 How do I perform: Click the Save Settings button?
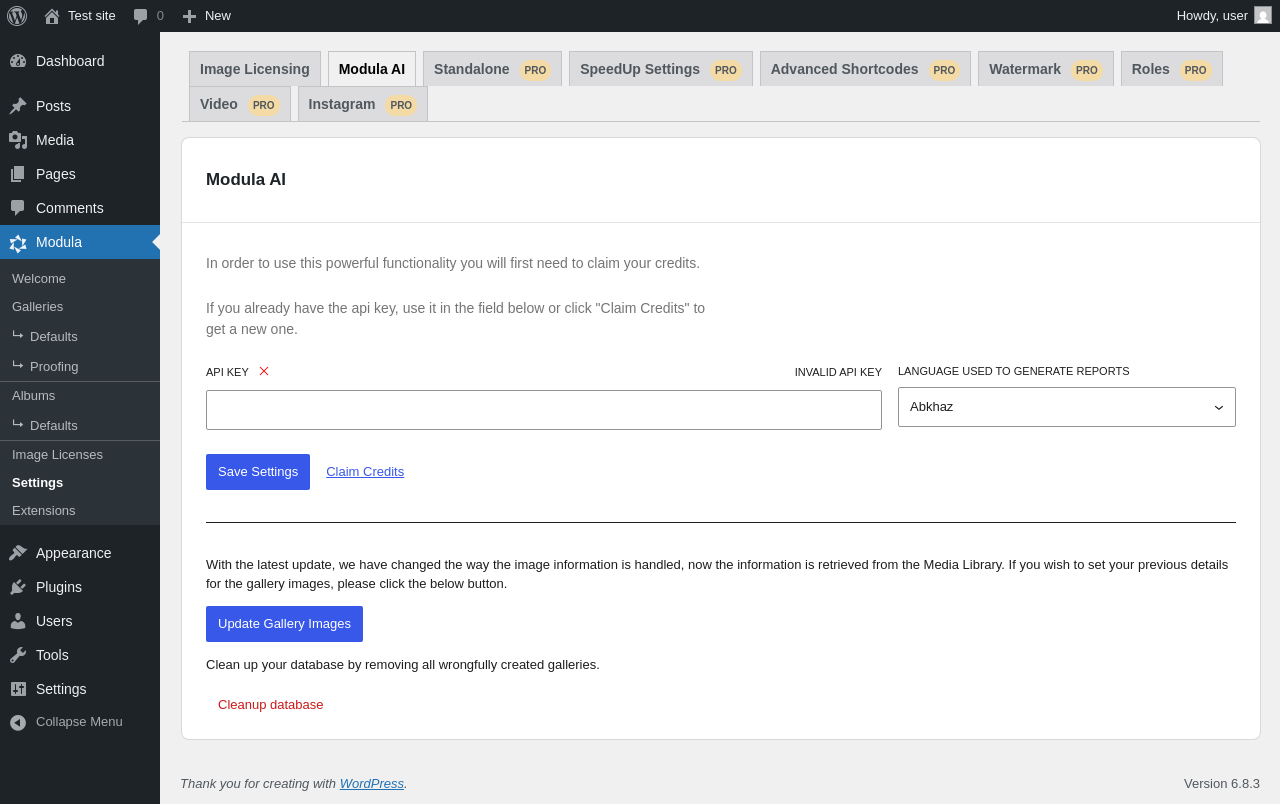click(x=258, y=472)
